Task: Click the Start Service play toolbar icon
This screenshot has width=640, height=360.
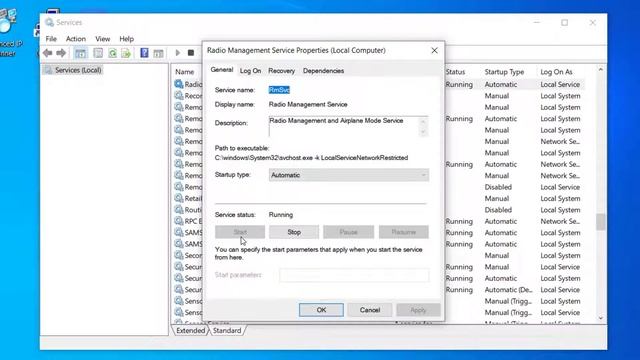Action: [x=178, y=53]
